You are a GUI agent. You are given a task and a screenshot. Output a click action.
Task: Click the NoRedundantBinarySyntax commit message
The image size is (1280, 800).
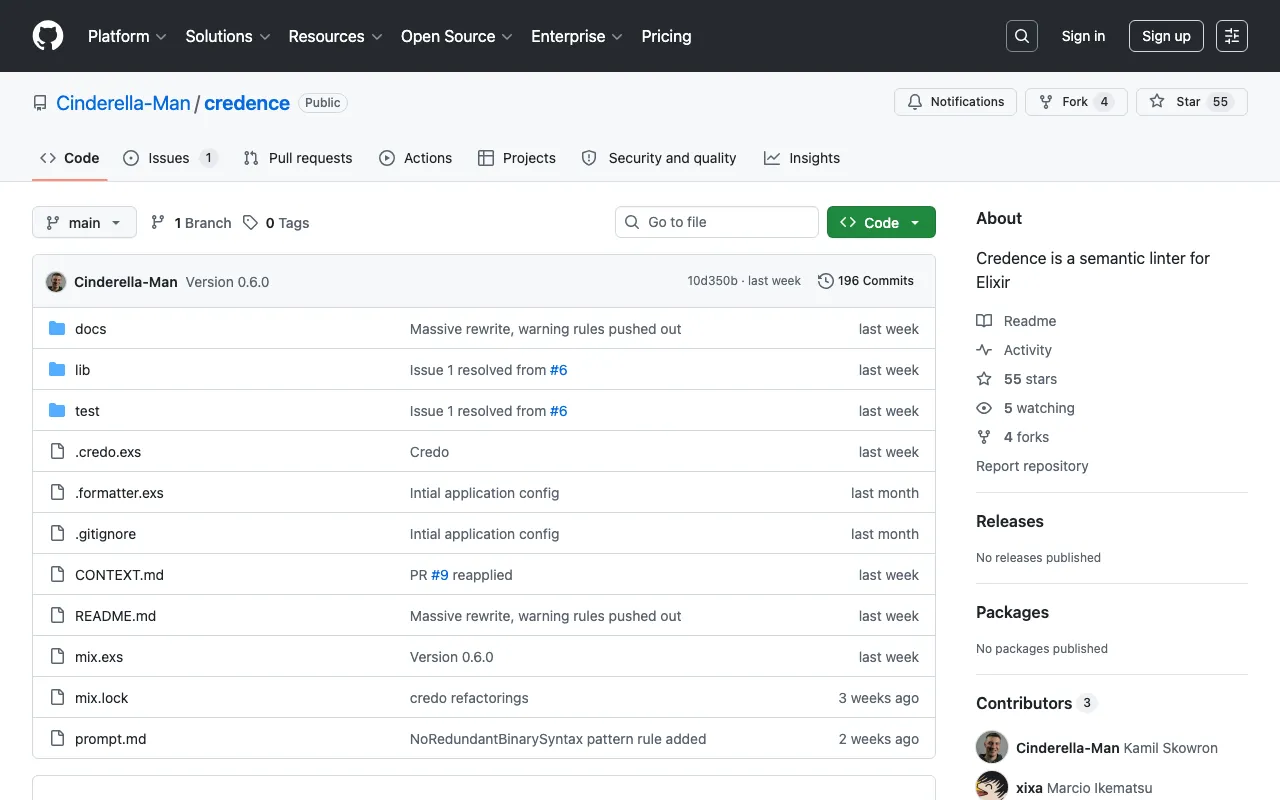pos(558,739)
